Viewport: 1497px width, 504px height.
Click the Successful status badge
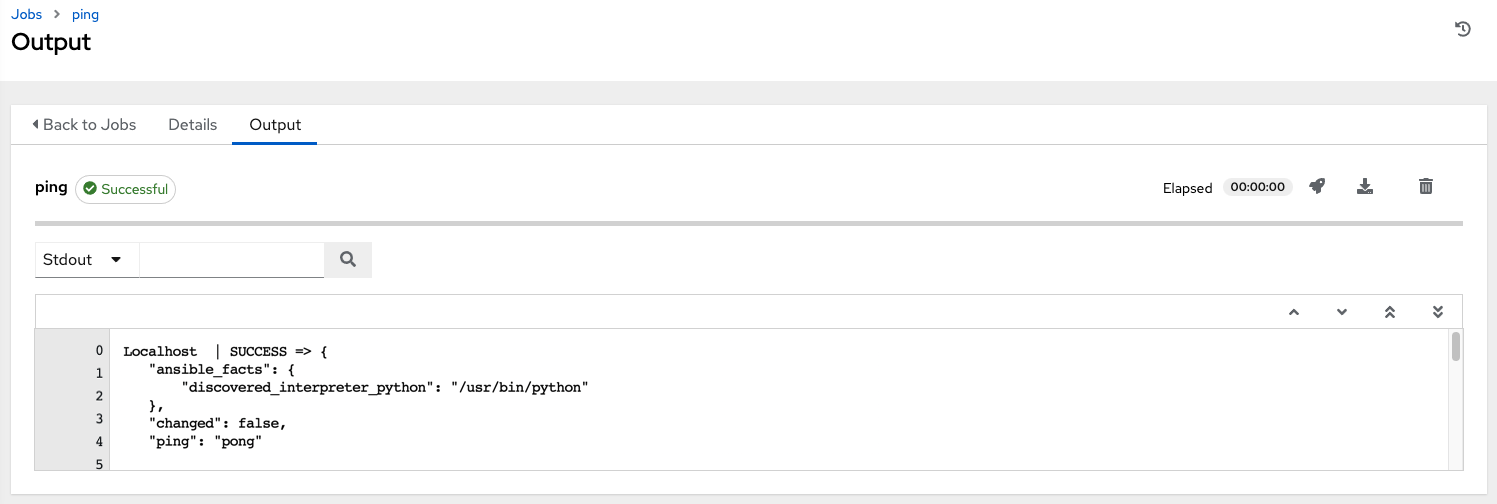[126, 189]
